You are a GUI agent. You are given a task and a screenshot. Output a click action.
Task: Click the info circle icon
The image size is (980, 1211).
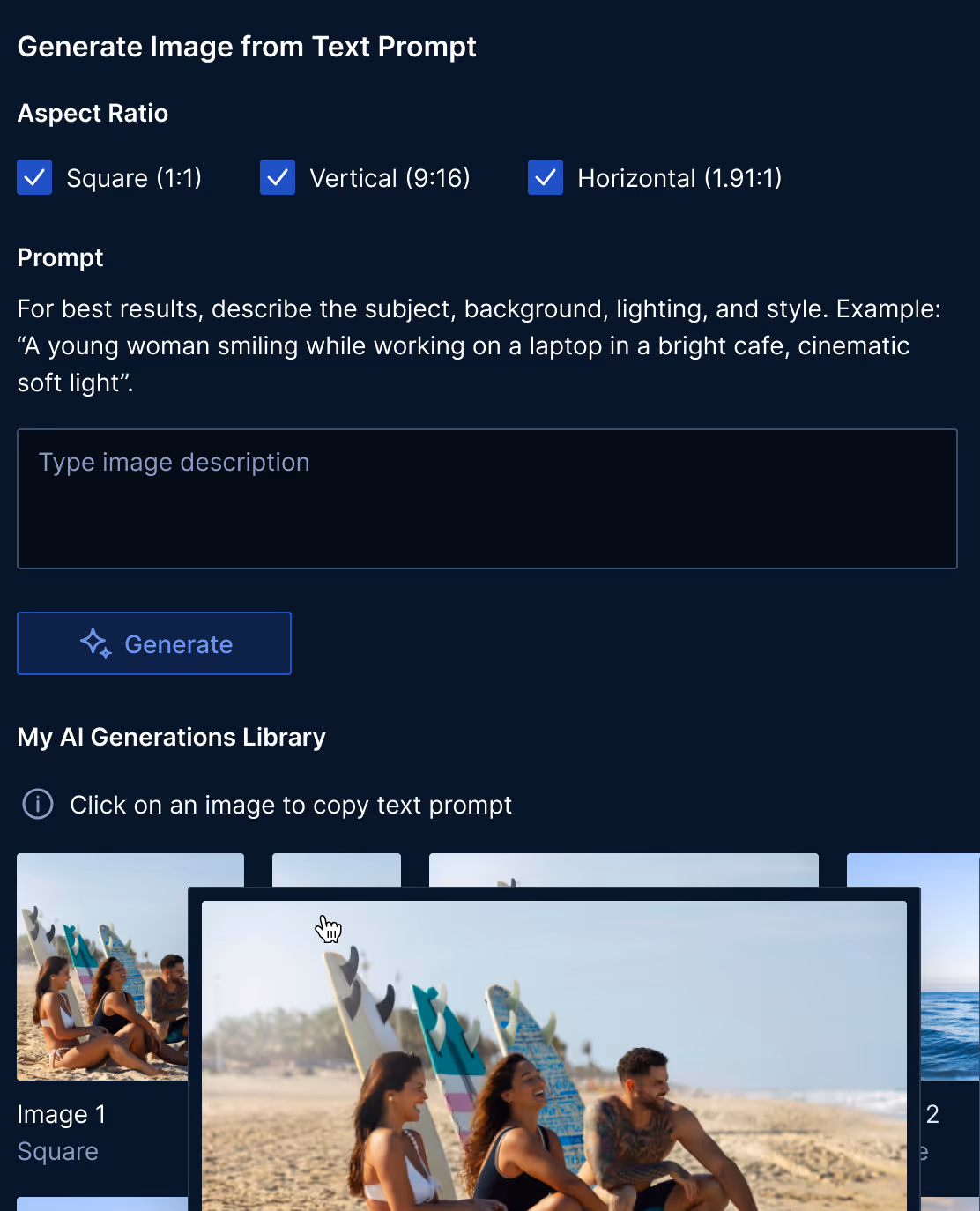point(38,804)
